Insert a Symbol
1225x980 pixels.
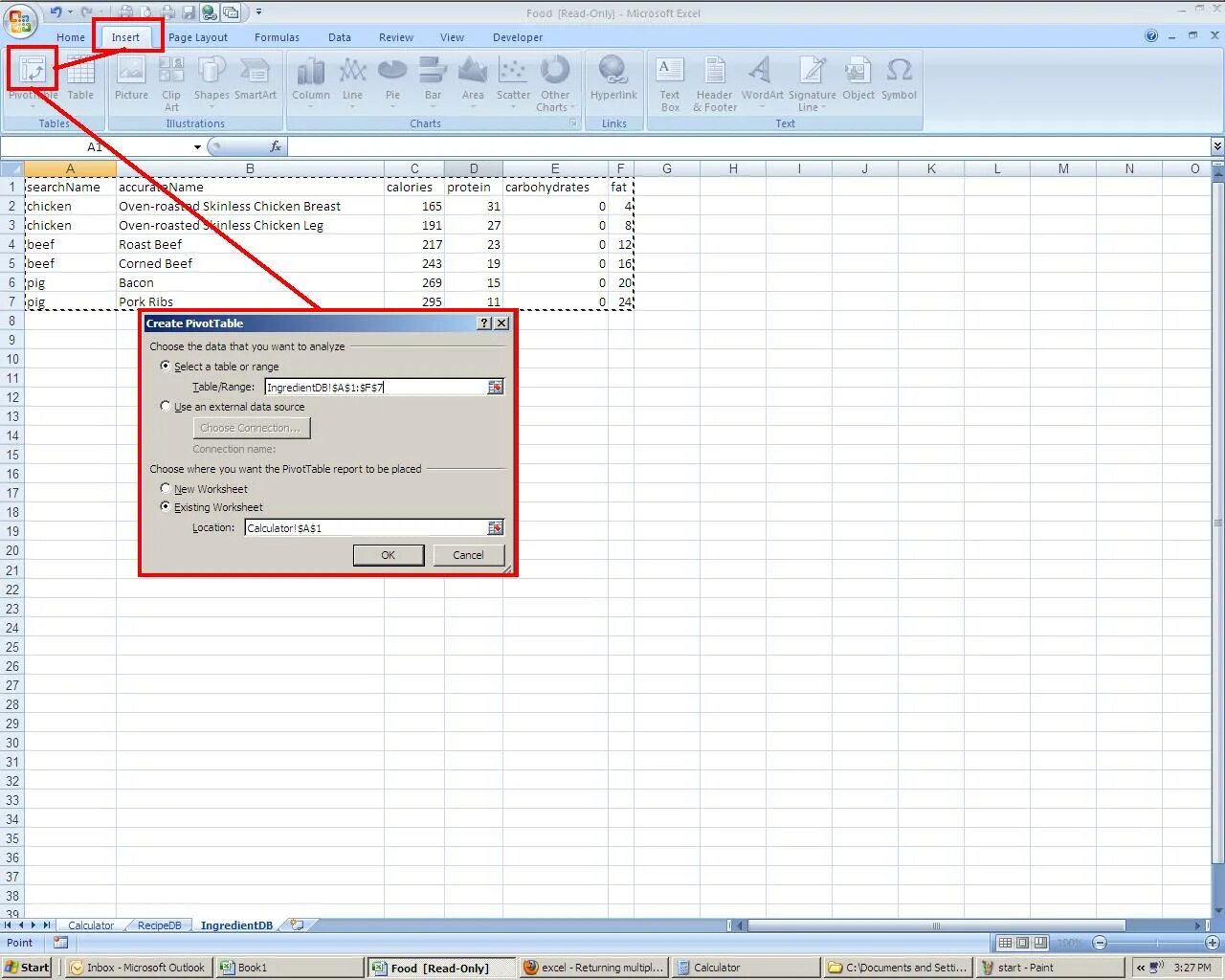pyautogui.click(x=899, y=78)
